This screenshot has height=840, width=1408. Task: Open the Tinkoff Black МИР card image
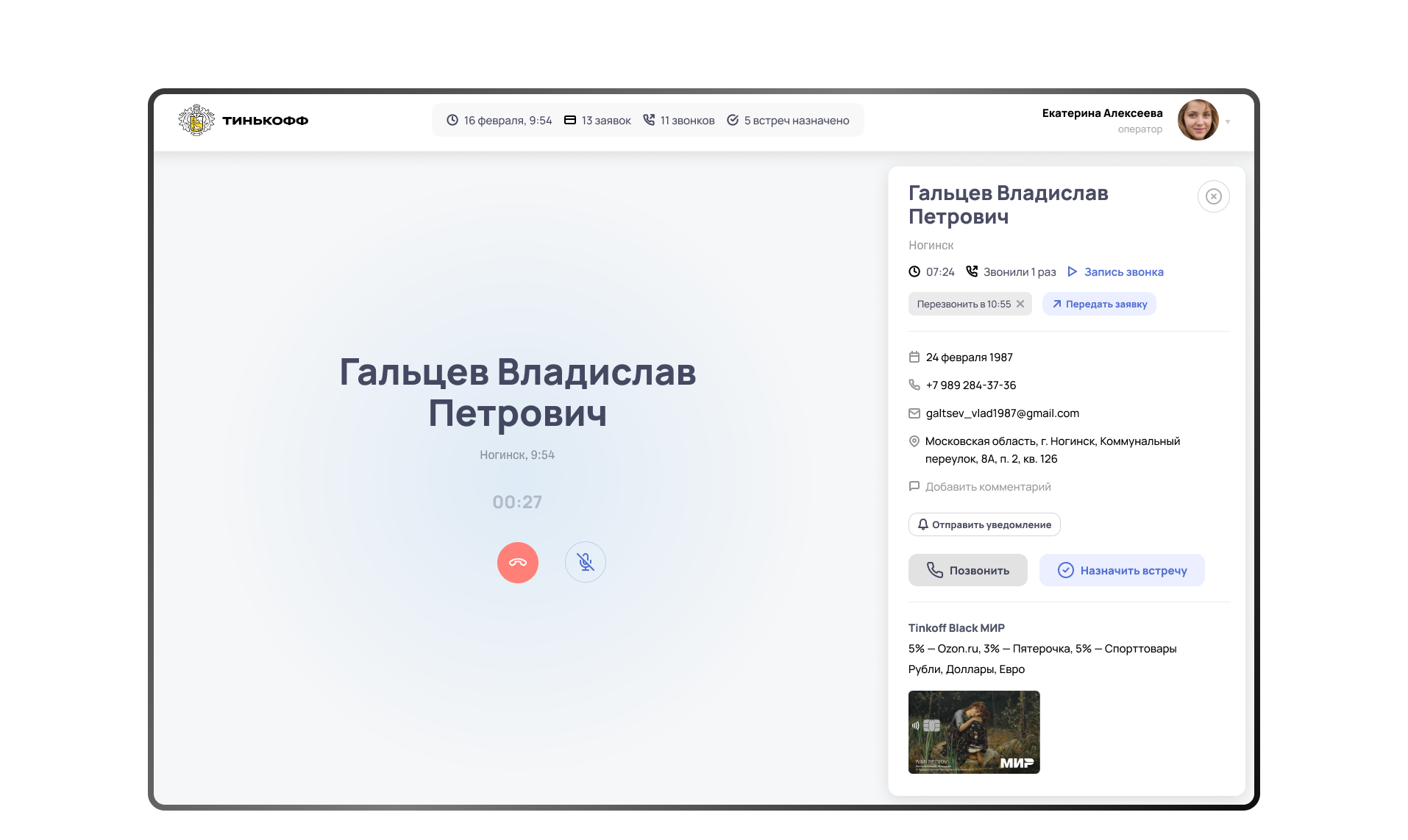pyautogui.click(x=973, y=732)
